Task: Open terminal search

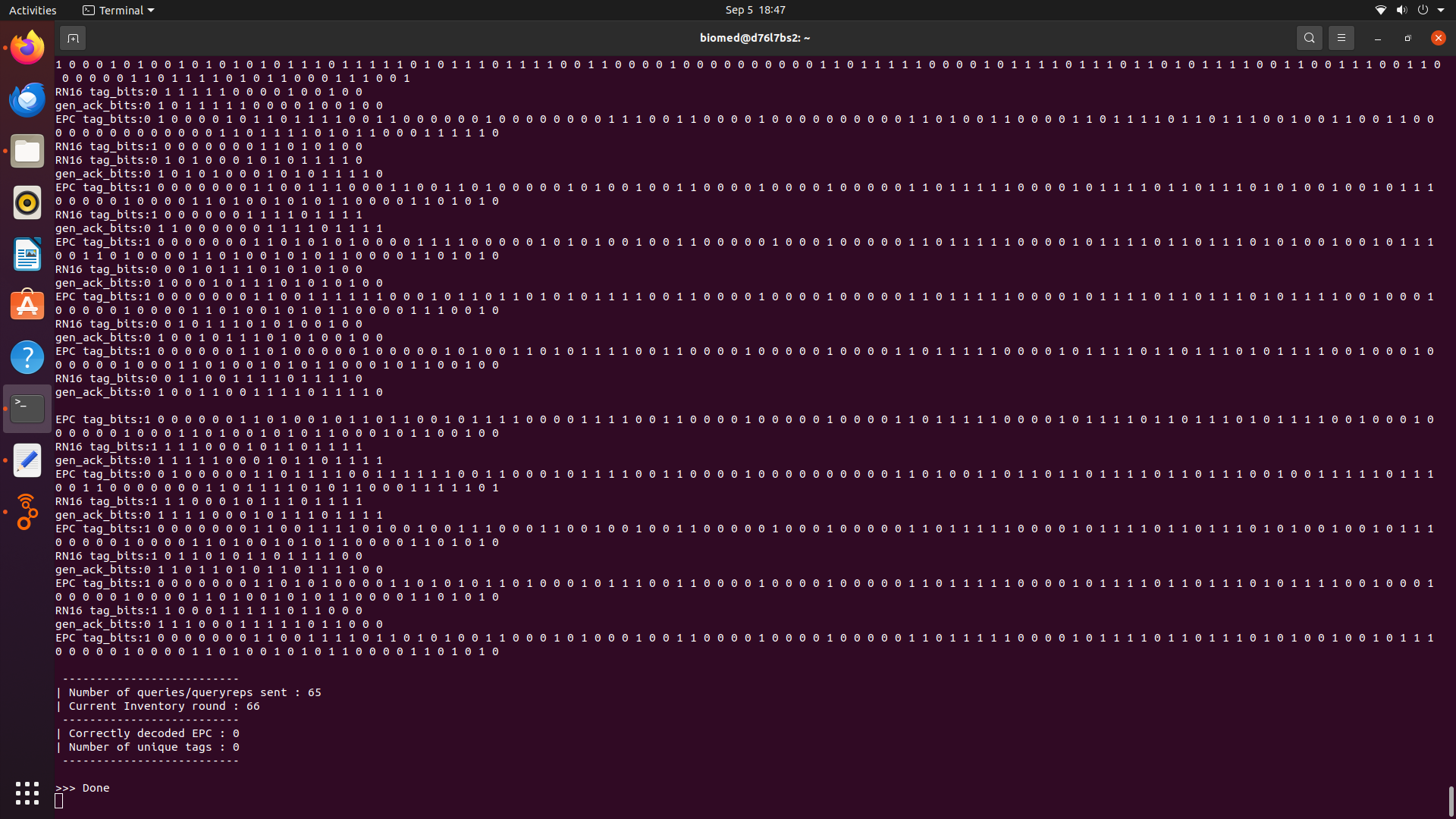Action: click(1310, 37)
